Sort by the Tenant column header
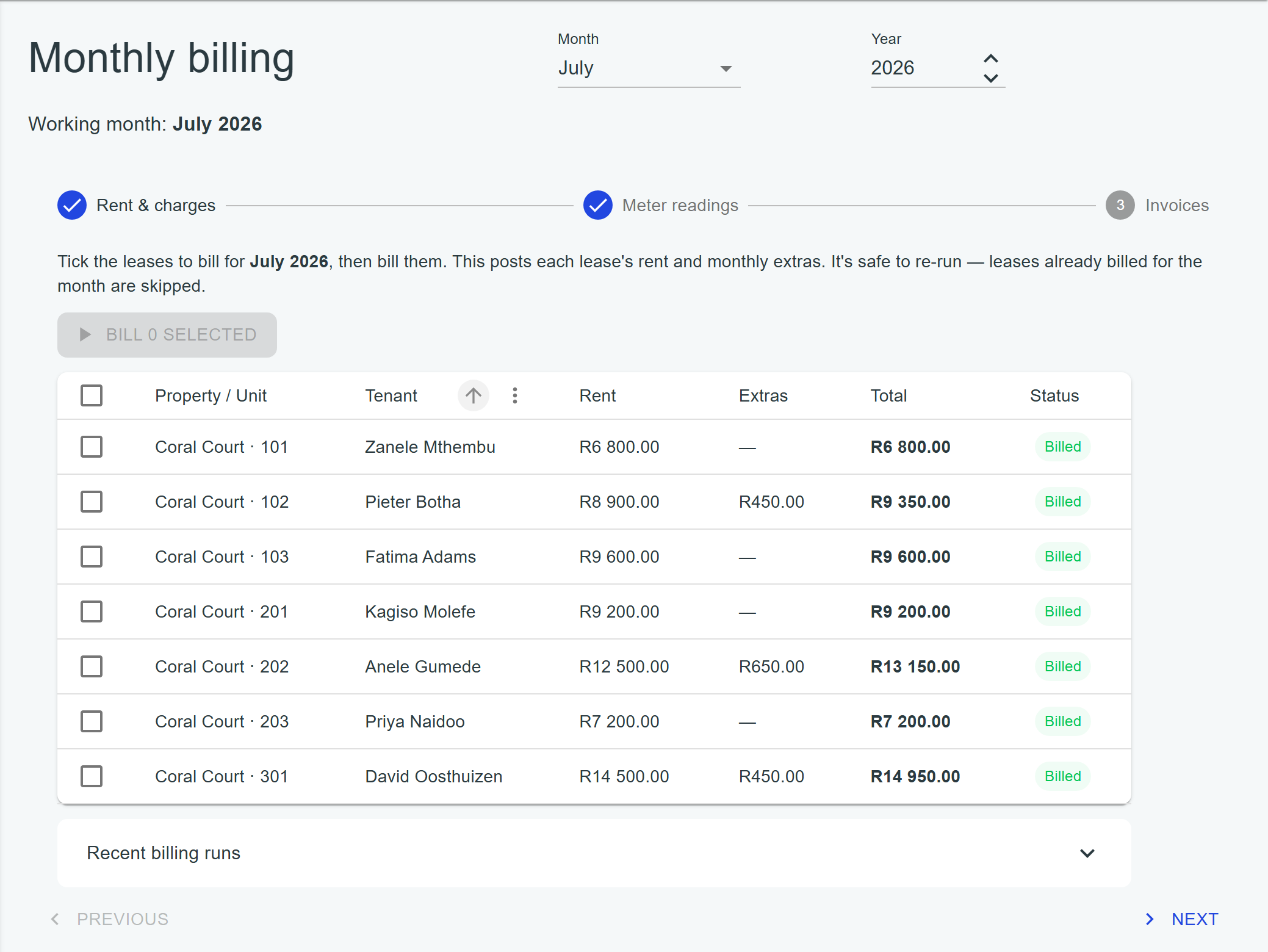 pos(391,395)
